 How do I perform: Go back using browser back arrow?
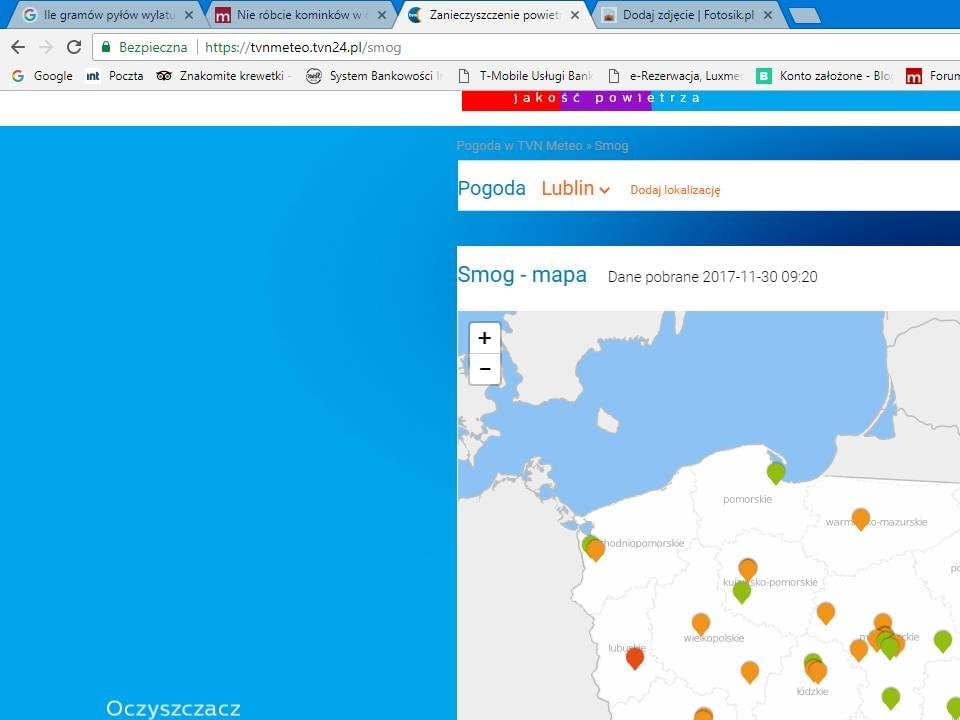[x=18, y=47]
